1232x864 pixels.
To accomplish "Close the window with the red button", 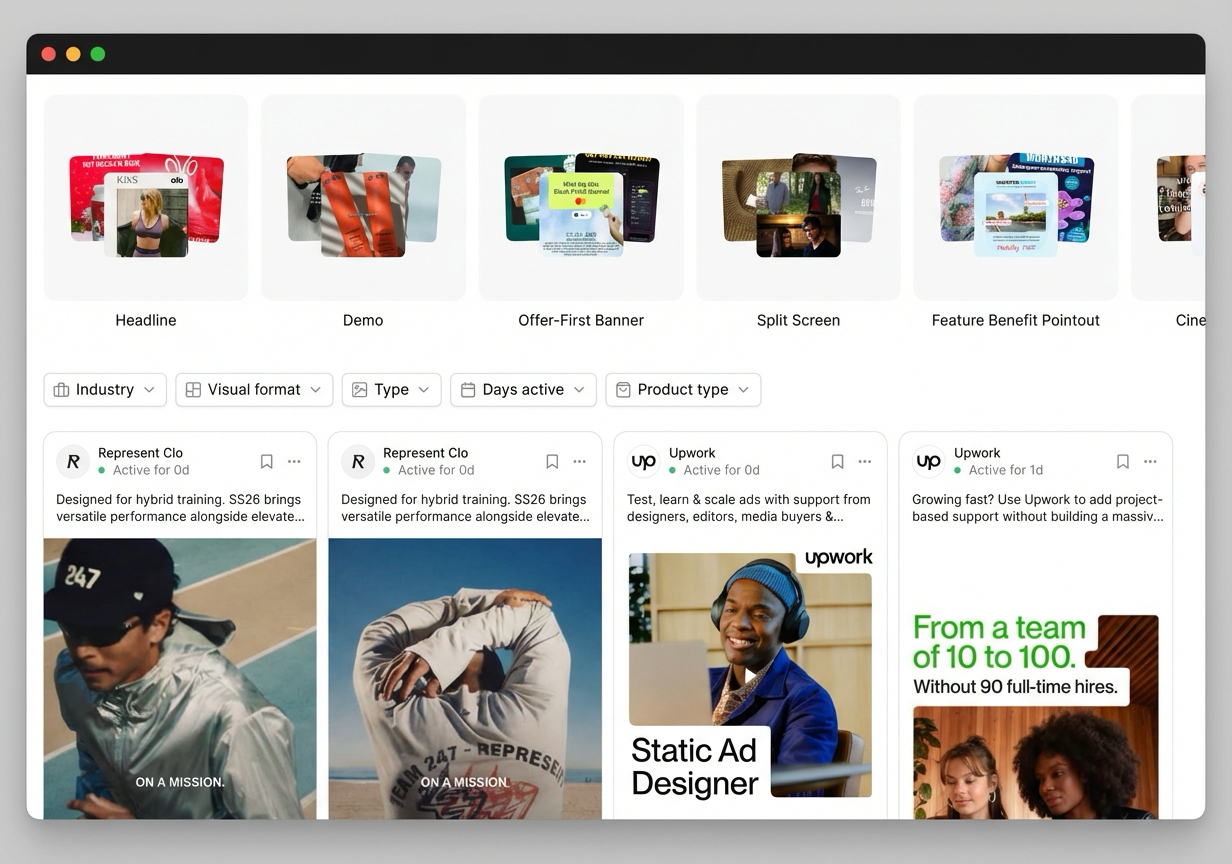I will click(49, 54).
